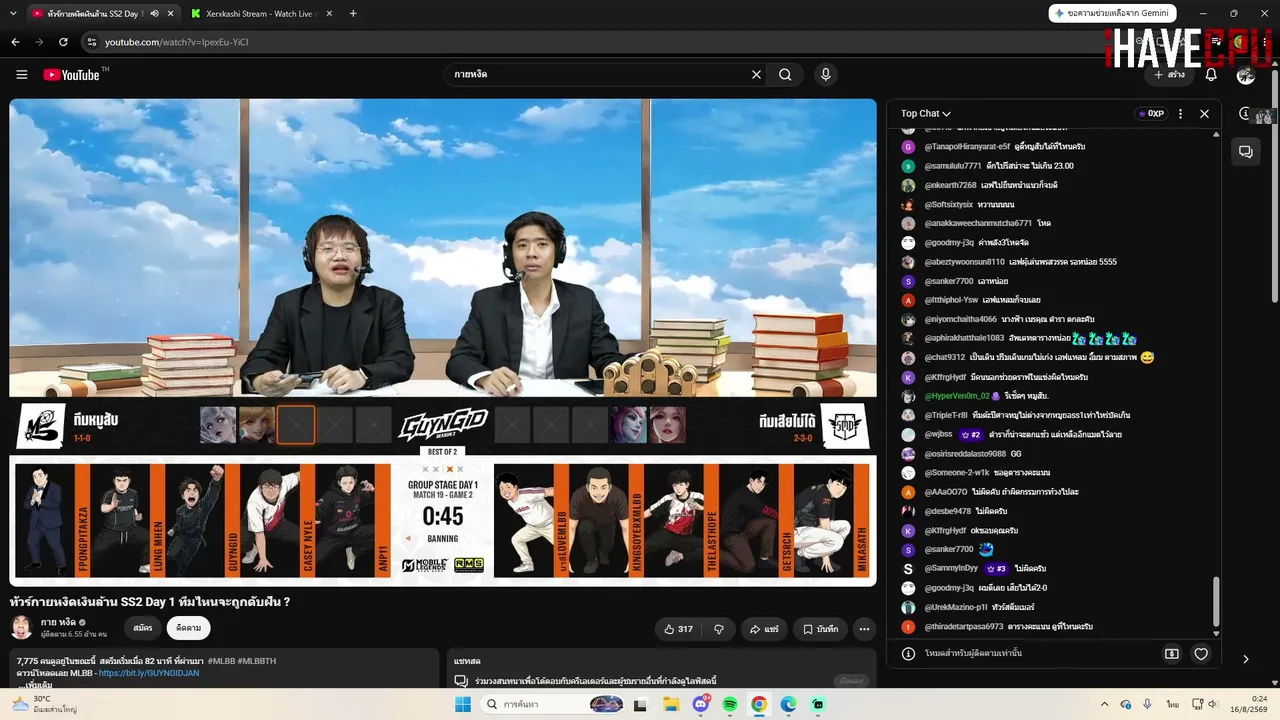Open the กาย หงิด channel avatar
Viewport: 1280px width, 720px height.
[21, 628]
